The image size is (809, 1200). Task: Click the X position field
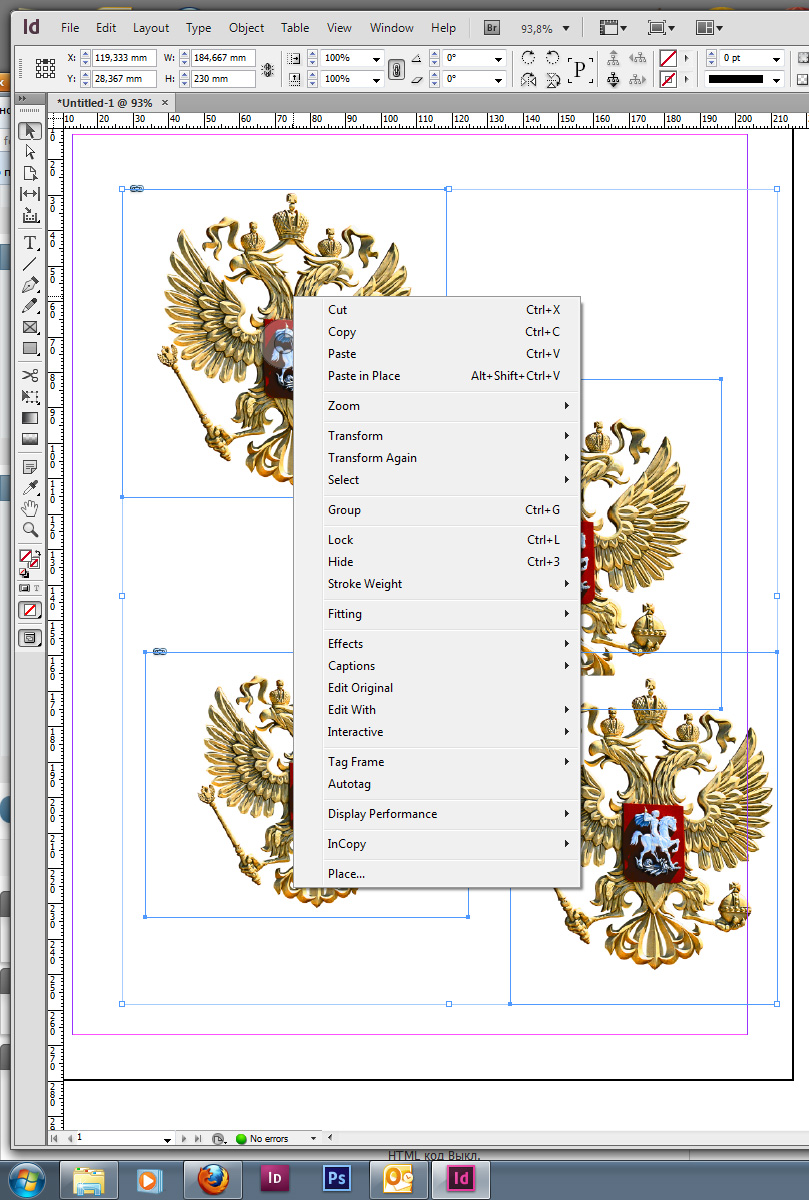pos(124,59)
